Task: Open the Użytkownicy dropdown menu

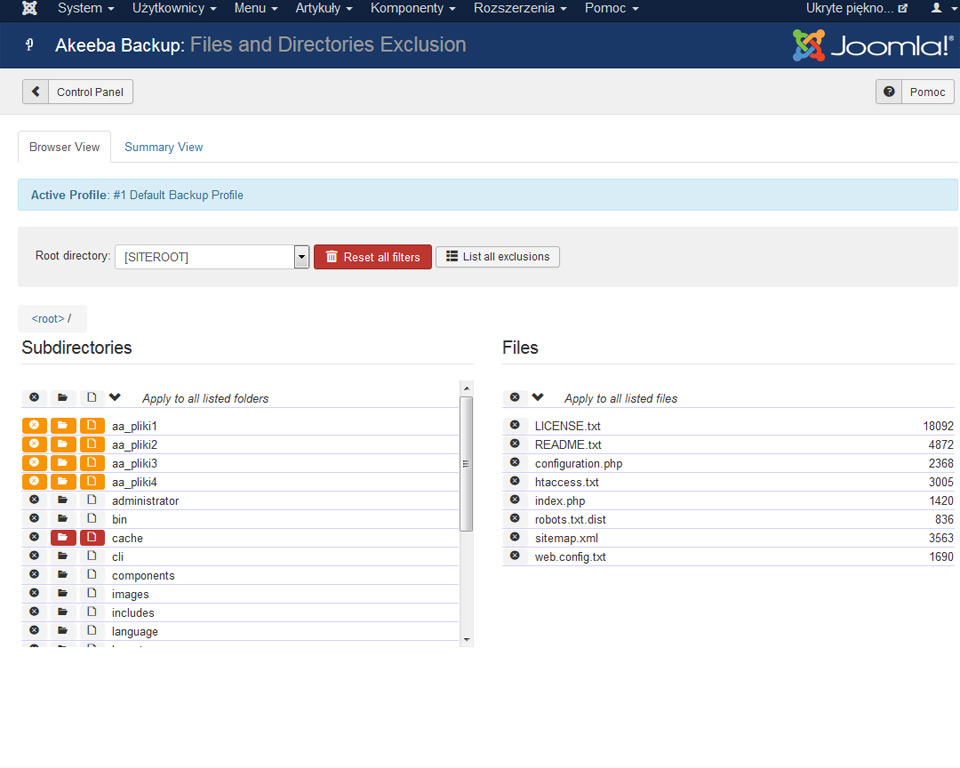Action: [174, 8]
